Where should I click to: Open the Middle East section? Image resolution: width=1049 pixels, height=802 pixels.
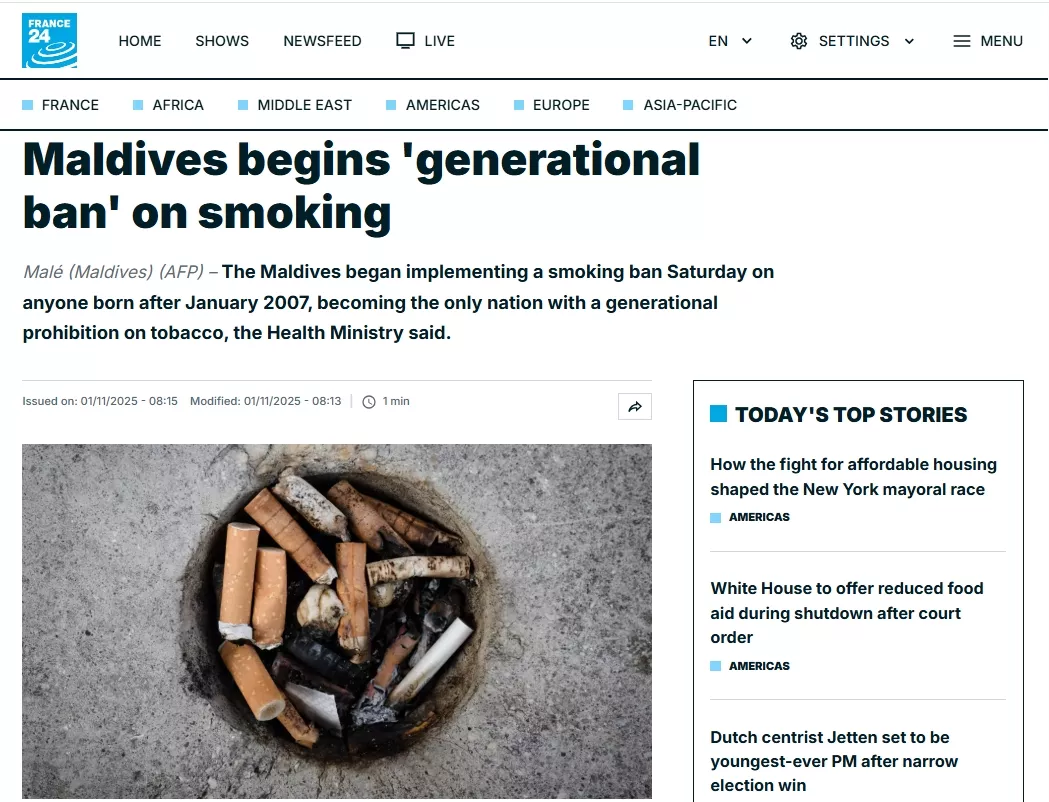tap(304, 105)
